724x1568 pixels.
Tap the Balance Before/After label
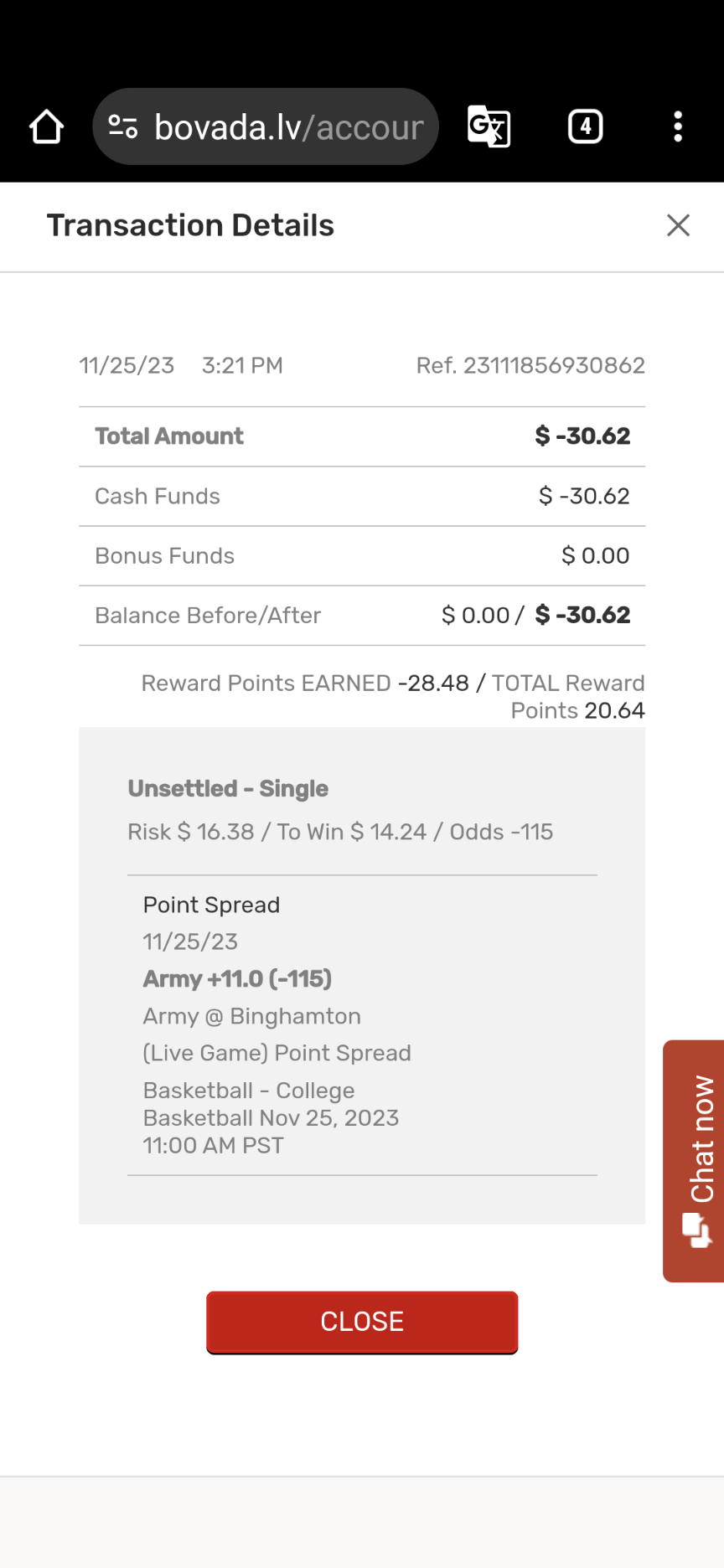[x=208, y=616]
